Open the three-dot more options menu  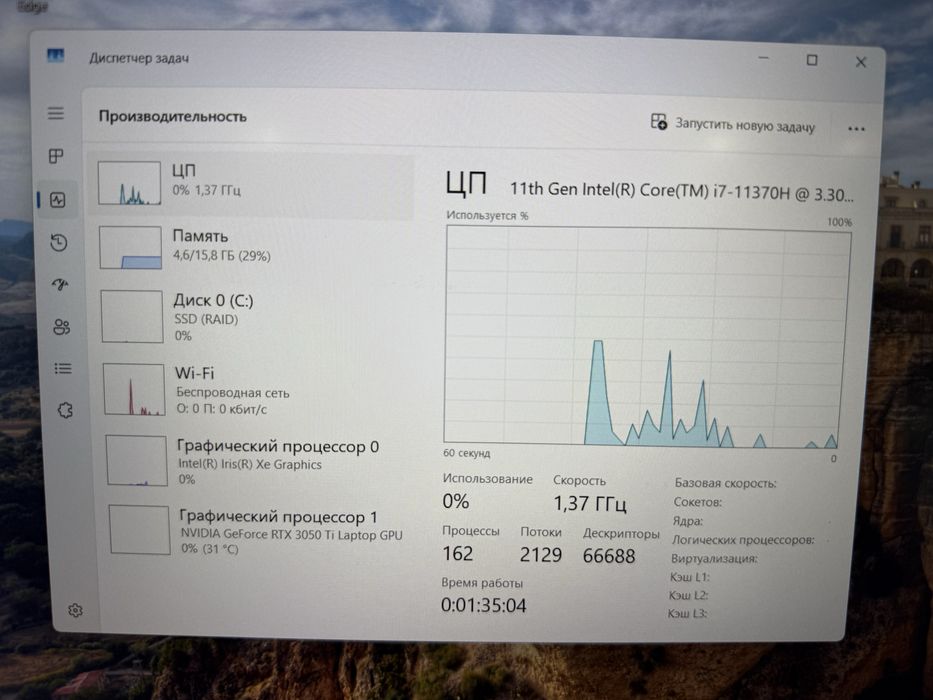click(x=856, y=129)
